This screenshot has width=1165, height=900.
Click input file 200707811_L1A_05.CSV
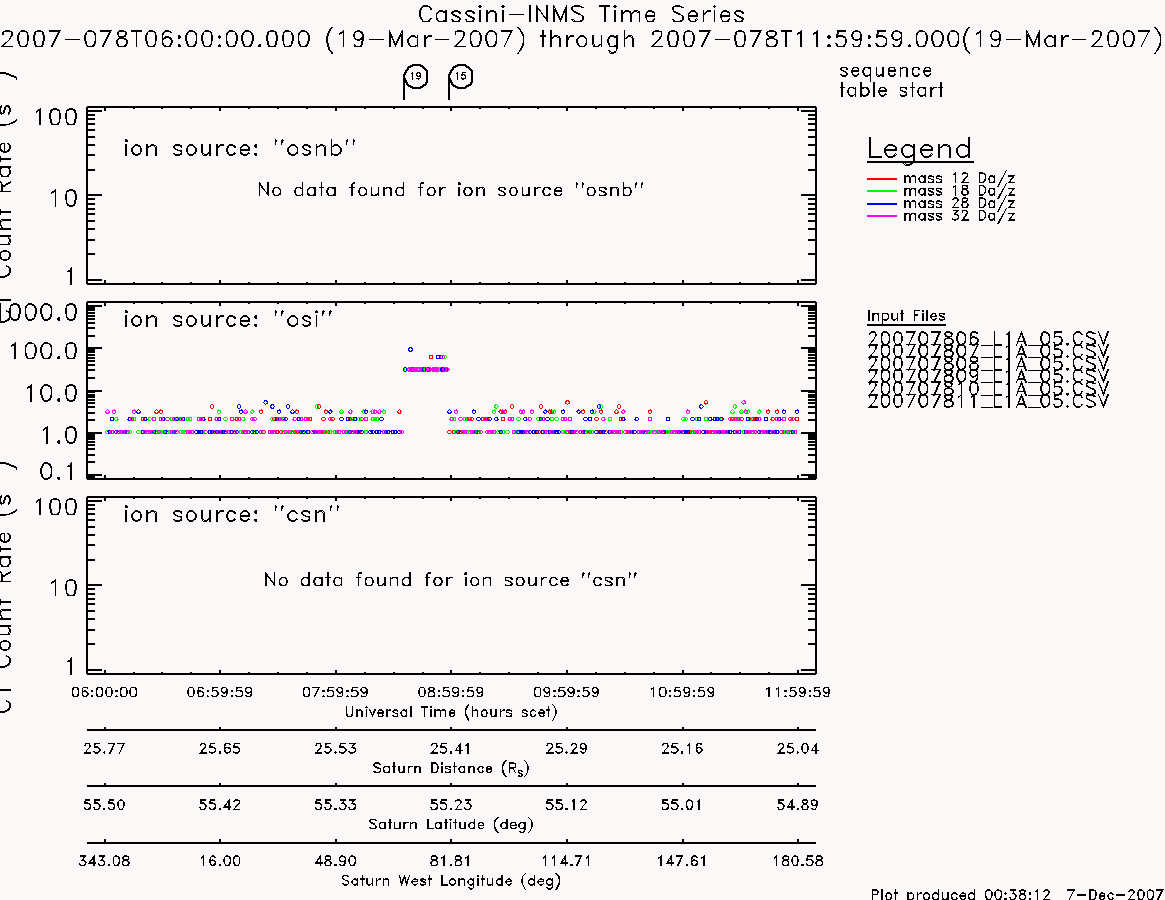pos(987,401)
